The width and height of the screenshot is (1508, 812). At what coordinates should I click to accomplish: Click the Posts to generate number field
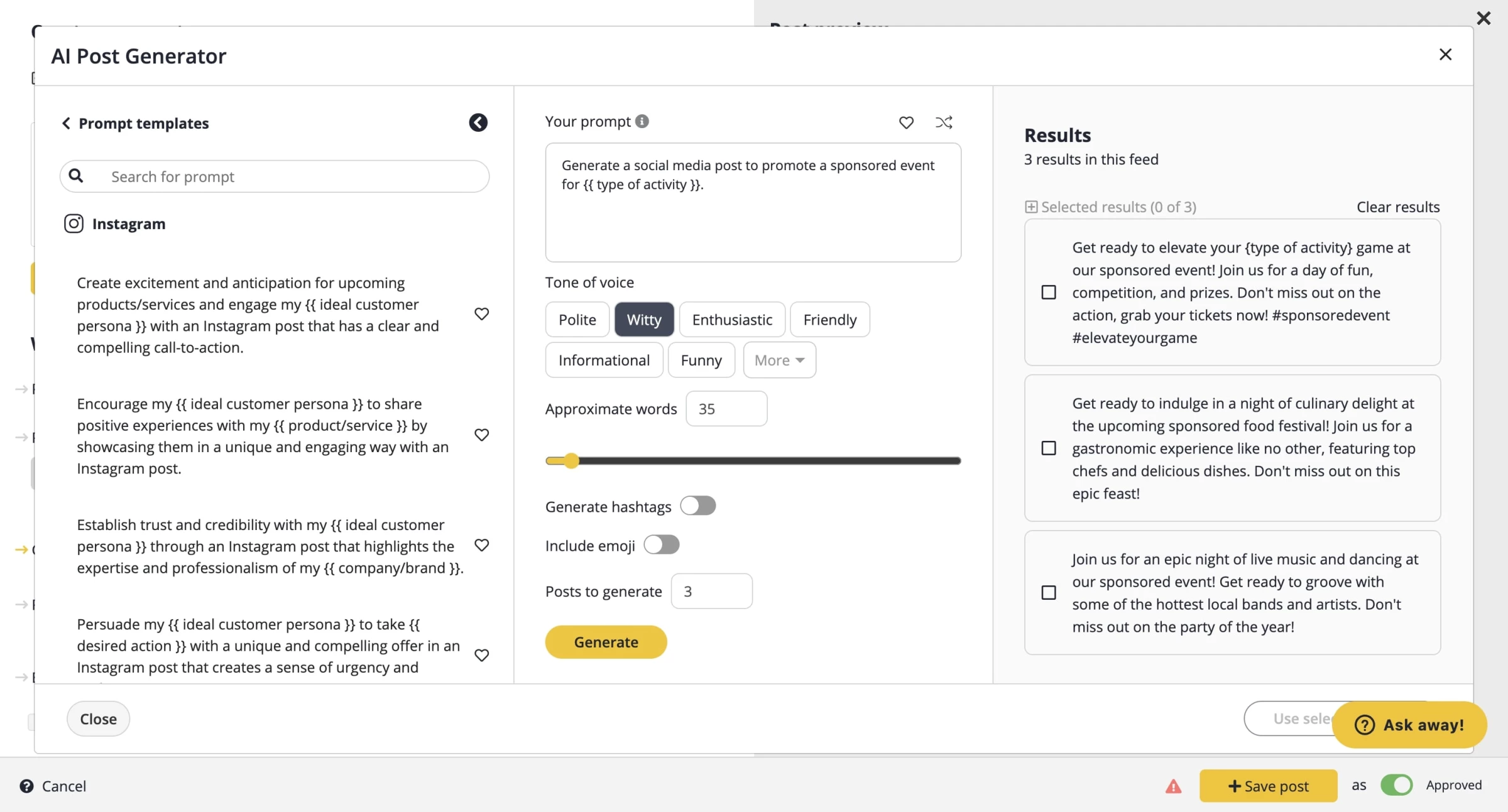(x=712, y=591)
